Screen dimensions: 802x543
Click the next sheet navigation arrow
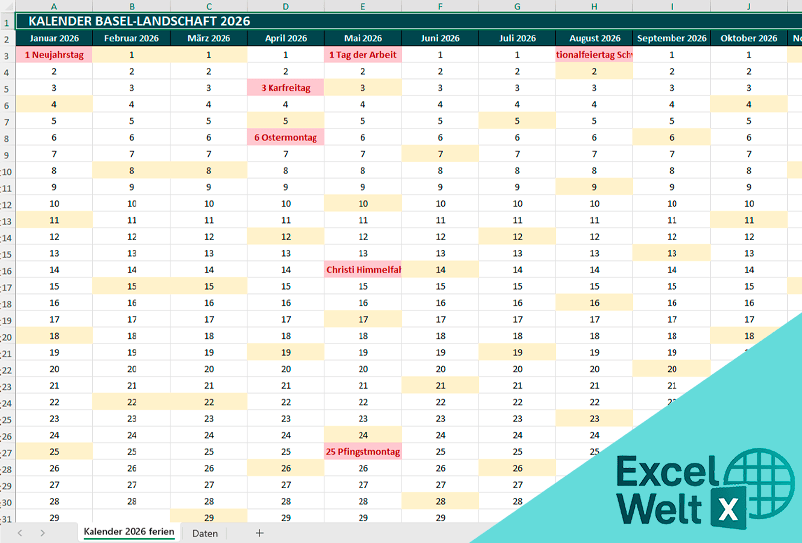pyautogui.click(x=42, y=533)
